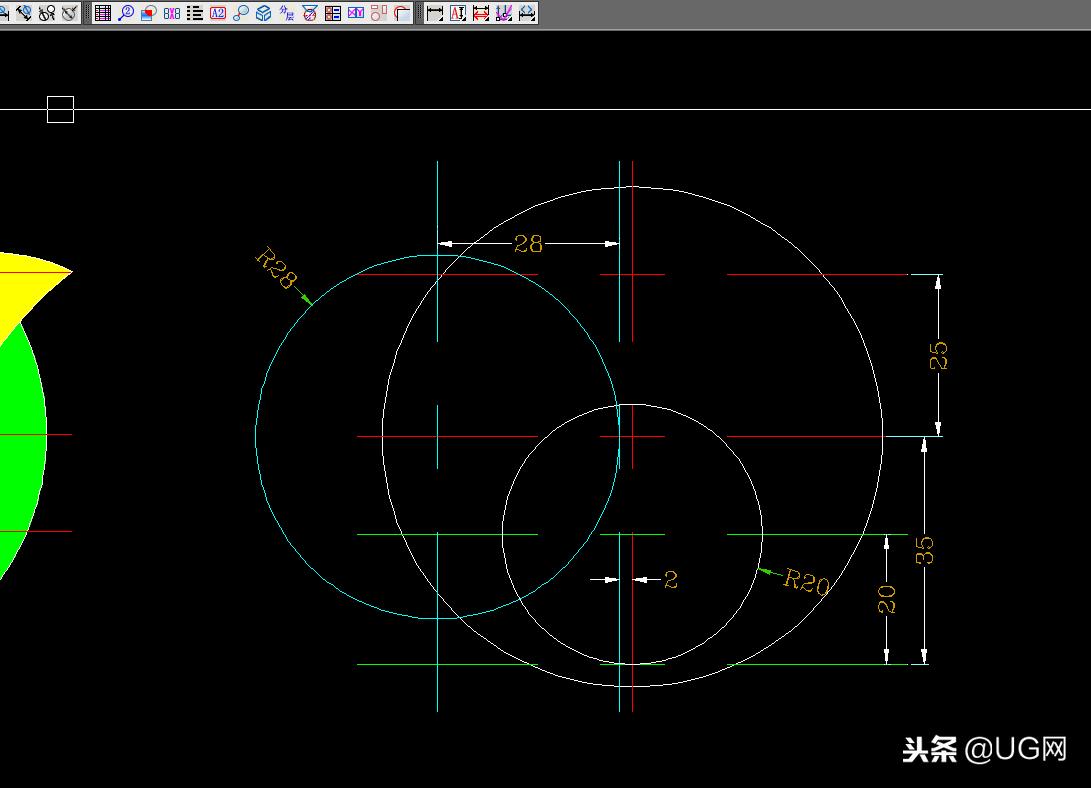Select the magnifier with number 2 icon
Image resolution: width=1091 pixels, height=788 pixels.
126,13
